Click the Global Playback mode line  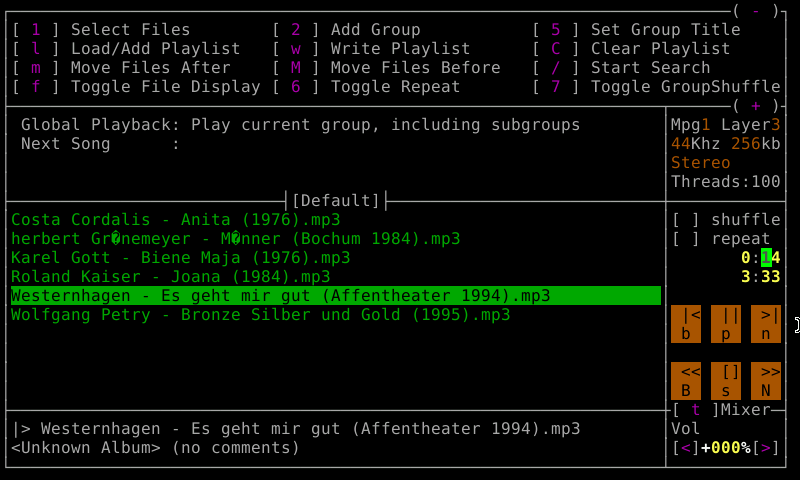(301, 125)
